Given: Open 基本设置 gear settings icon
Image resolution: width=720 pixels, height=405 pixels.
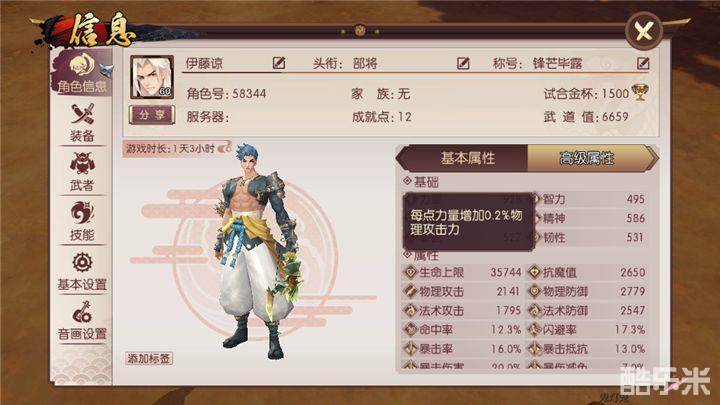Looking at the screenshot, I should pos(82,271).
